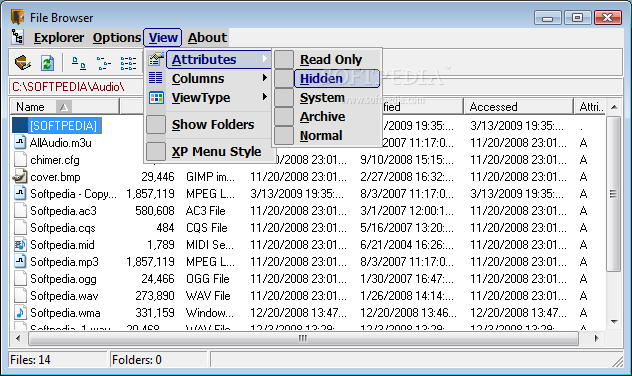632x376 pixels.
Task: Click the Softpedia.cqs file icon
Action: (x=20, y=228)
